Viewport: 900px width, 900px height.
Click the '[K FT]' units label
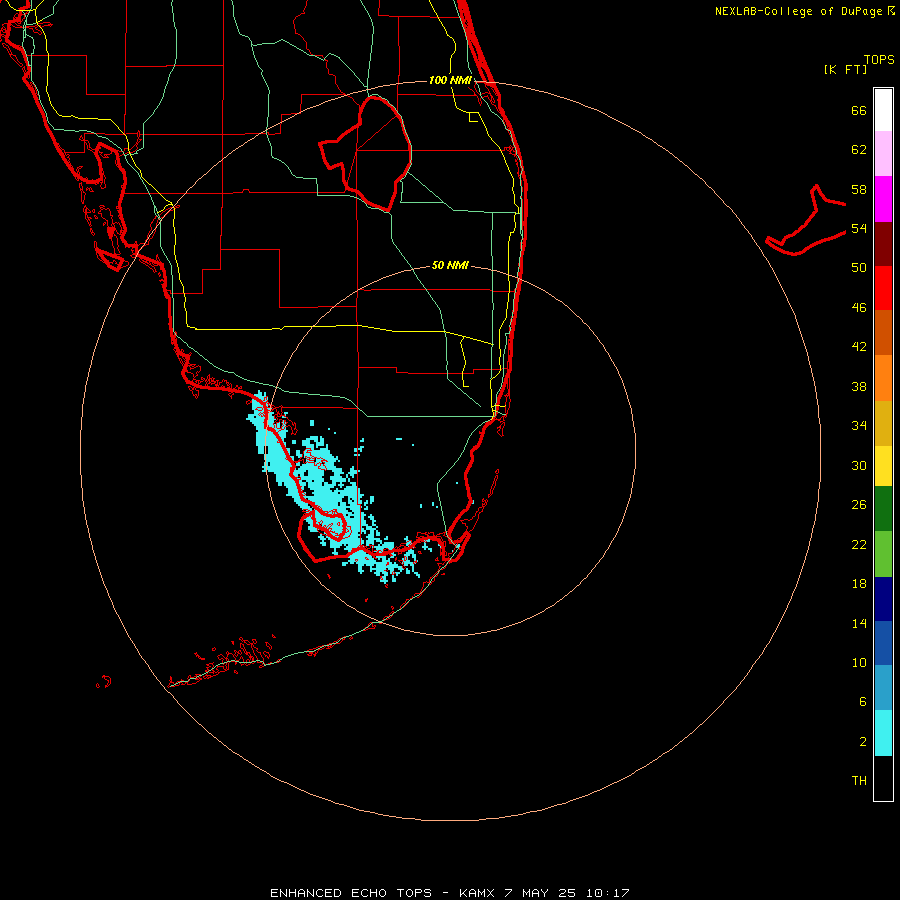pyautogui.click(x=845, y=69)
